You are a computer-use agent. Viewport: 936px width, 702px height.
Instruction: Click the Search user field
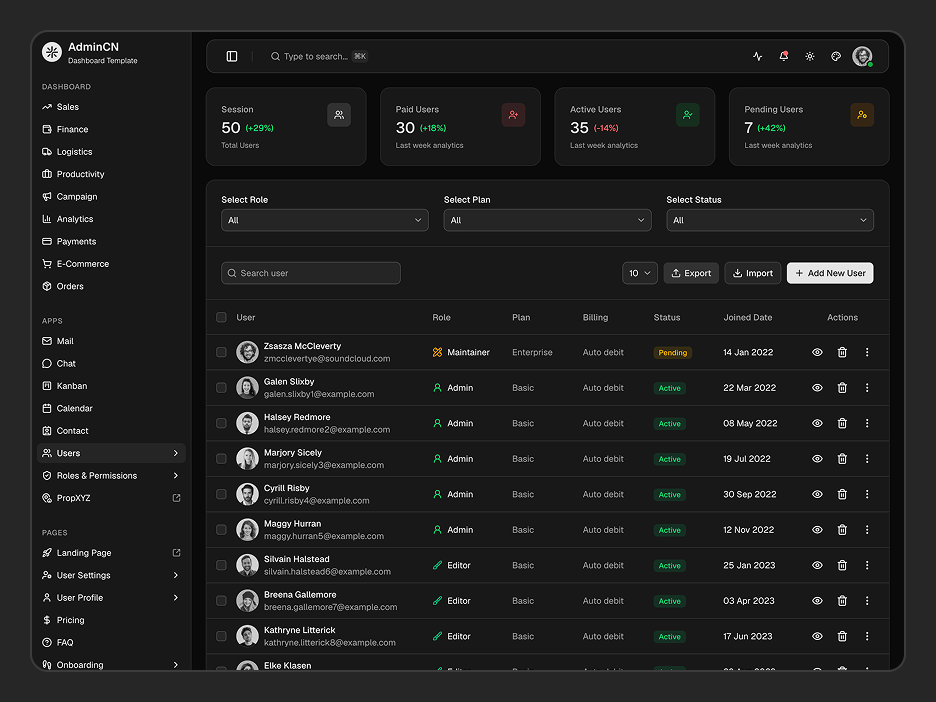coord(311,273)
